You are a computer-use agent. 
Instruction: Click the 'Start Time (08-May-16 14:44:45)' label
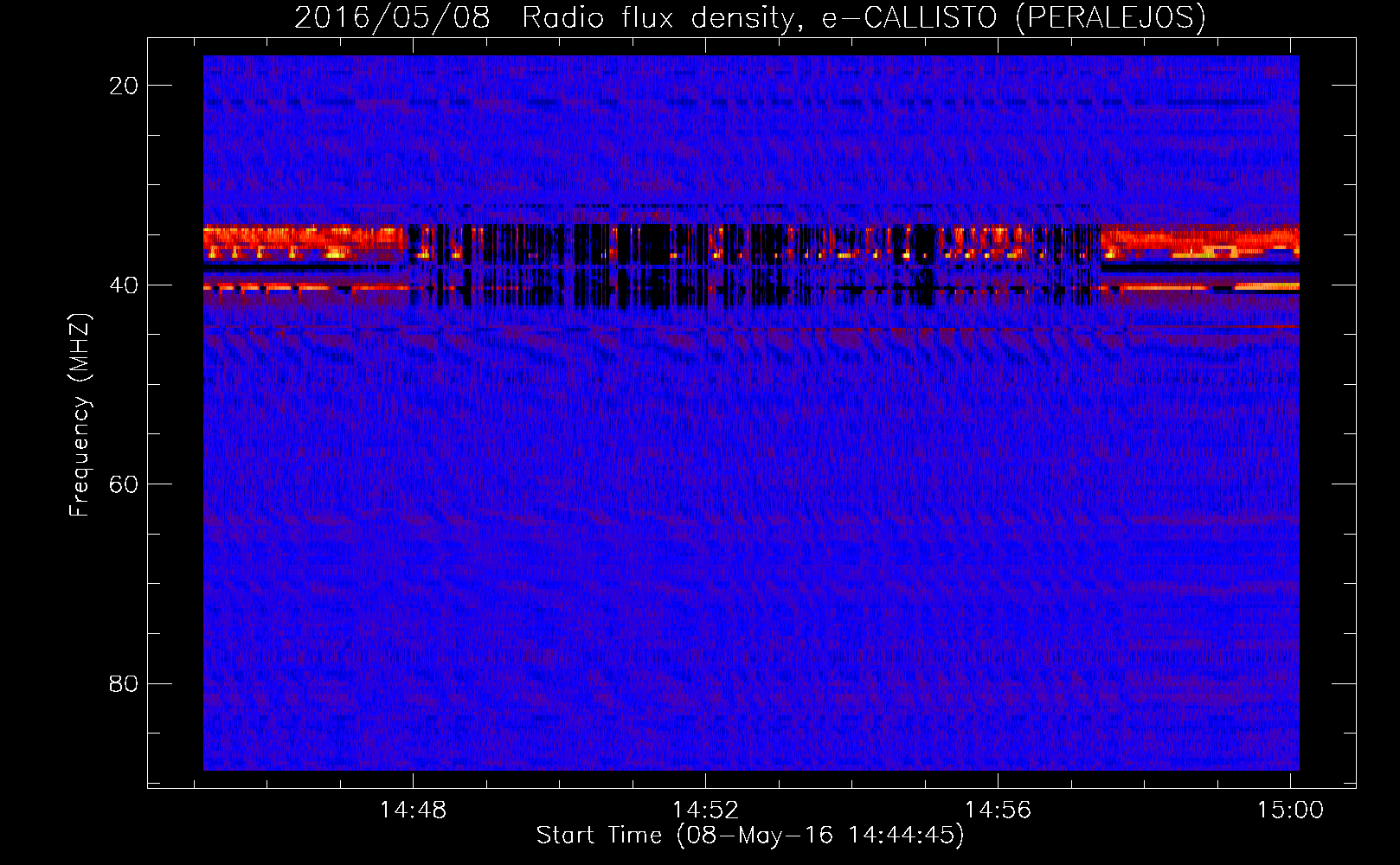click(750, 835)
